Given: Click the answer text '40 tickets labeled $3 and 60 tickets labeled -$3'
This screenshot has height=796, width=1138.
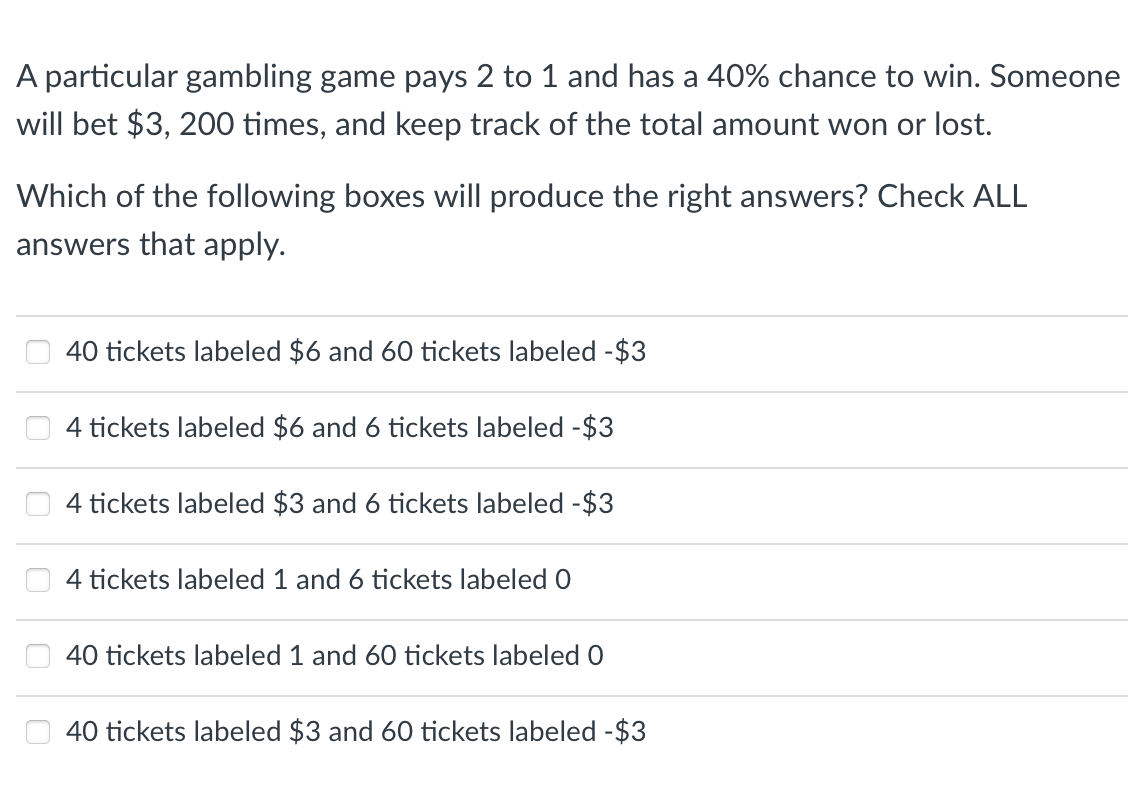Looking at the screenshot, I should pos(356,732).
